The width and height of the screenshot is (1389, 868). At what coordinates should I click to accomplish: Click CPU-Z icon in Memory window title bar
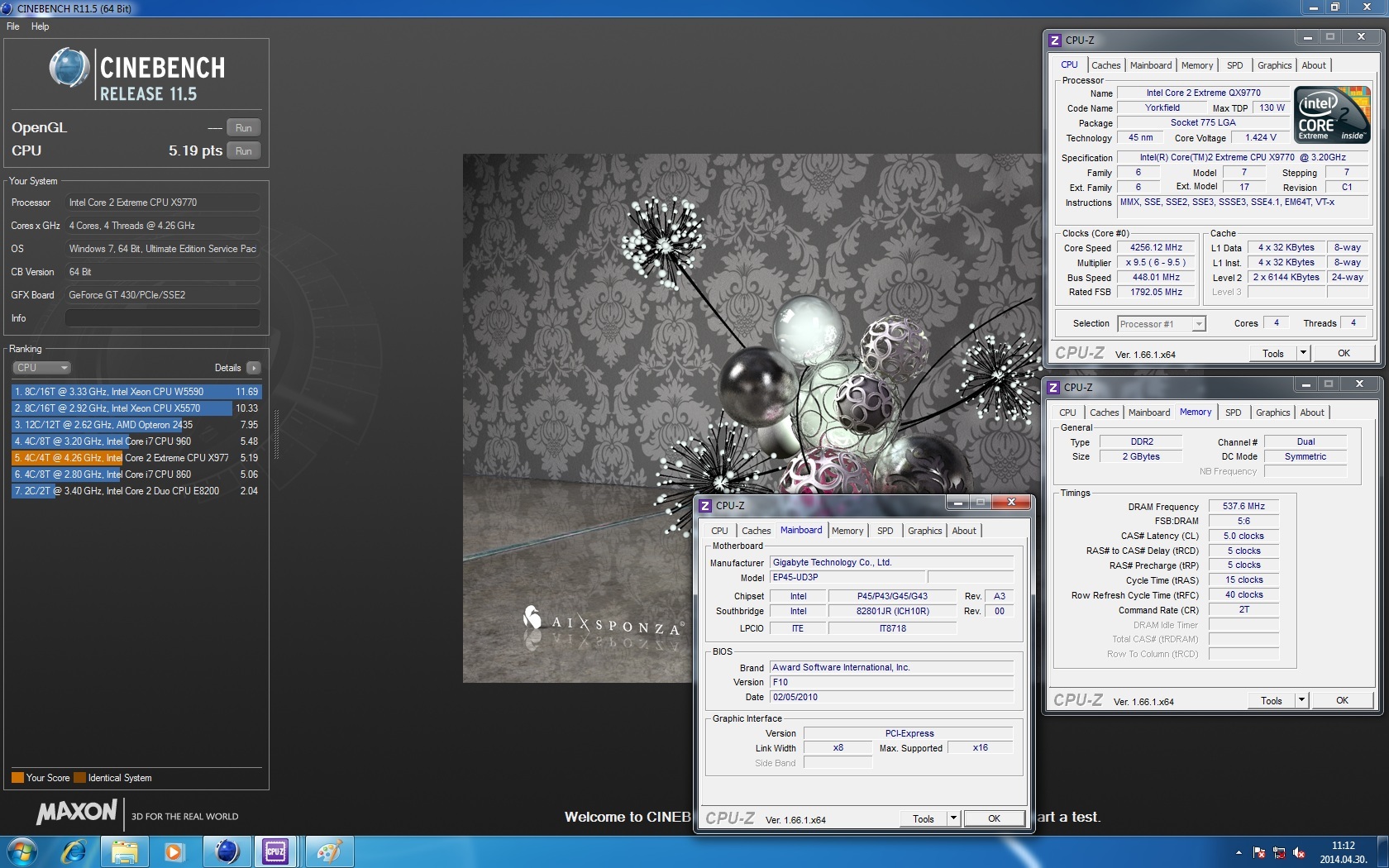(1053, 387)
